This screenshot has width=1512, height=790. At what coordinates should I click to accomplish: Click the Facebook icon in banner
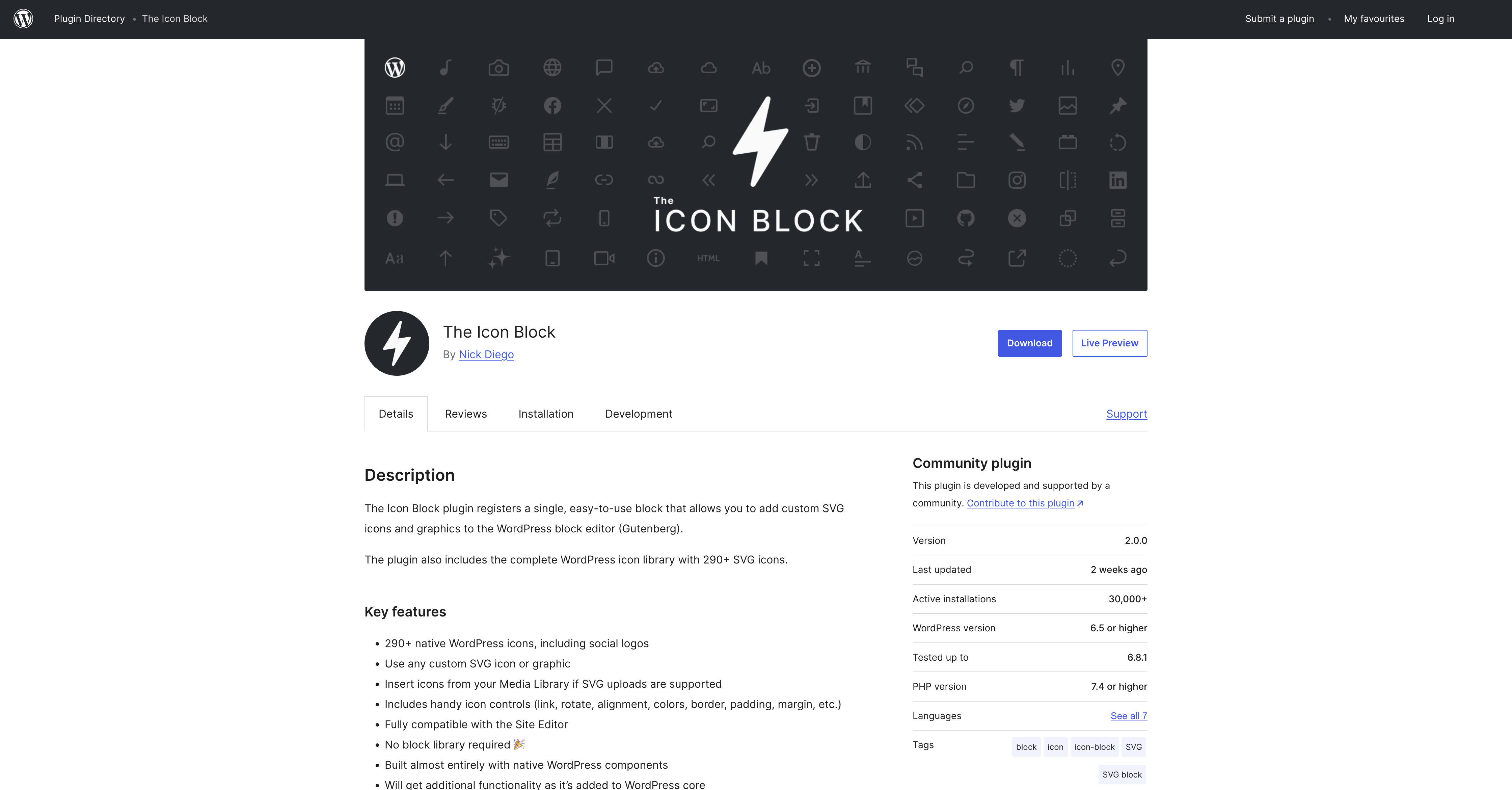[552, 106]
